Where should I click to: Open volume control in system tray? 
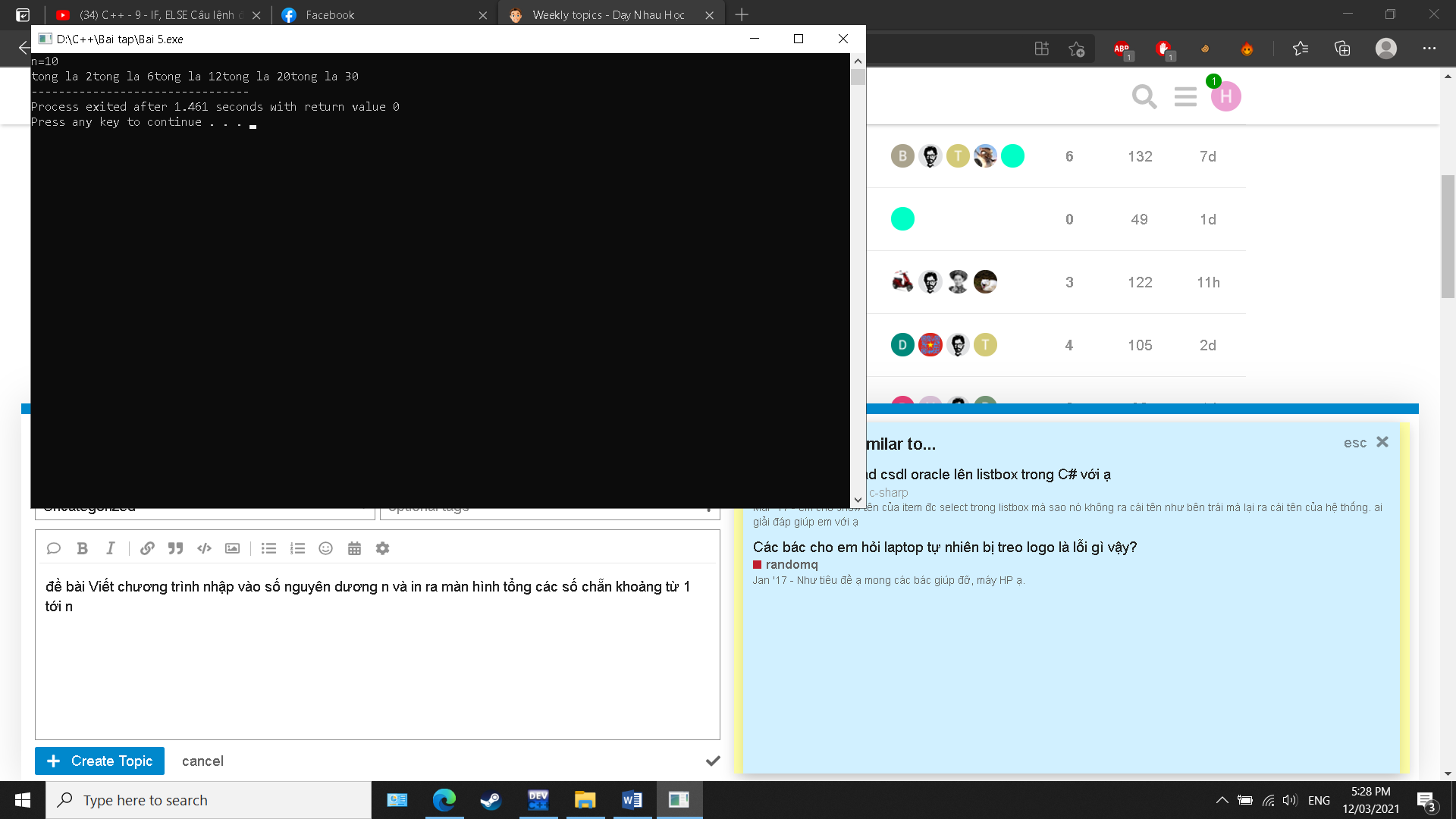1290,800
